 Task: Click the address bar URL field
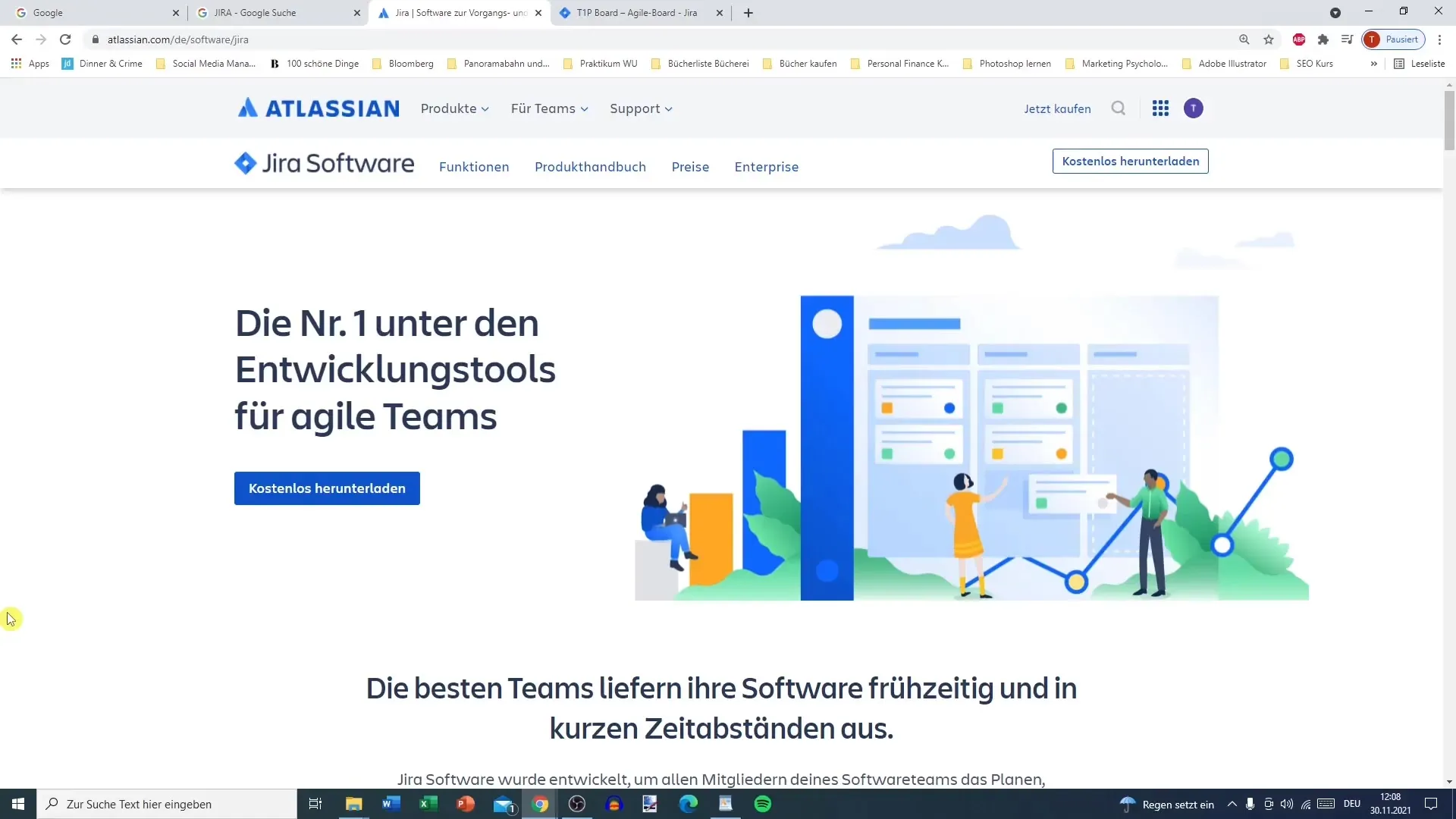(x=660, y=39)
